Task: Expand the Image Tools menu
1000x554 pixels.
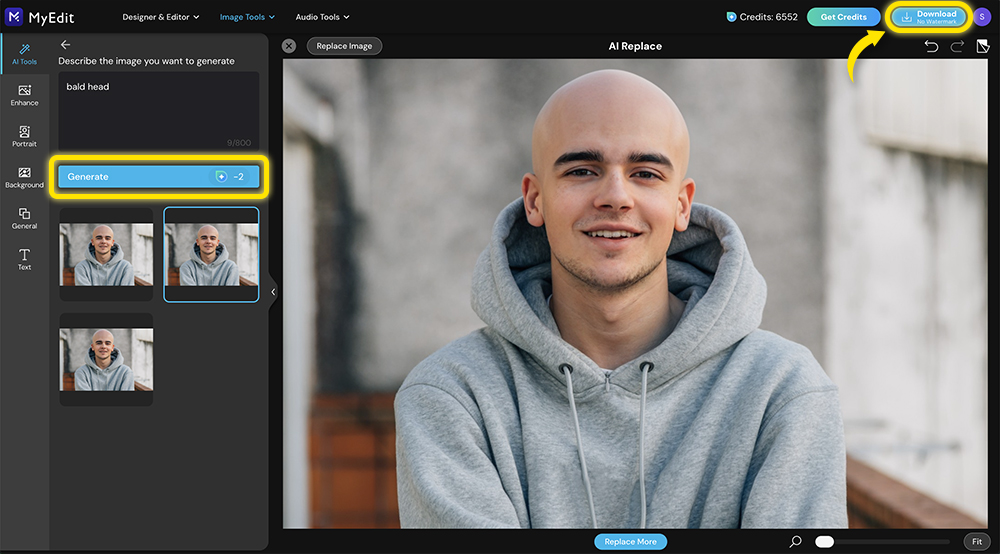Action: [247, 17]
